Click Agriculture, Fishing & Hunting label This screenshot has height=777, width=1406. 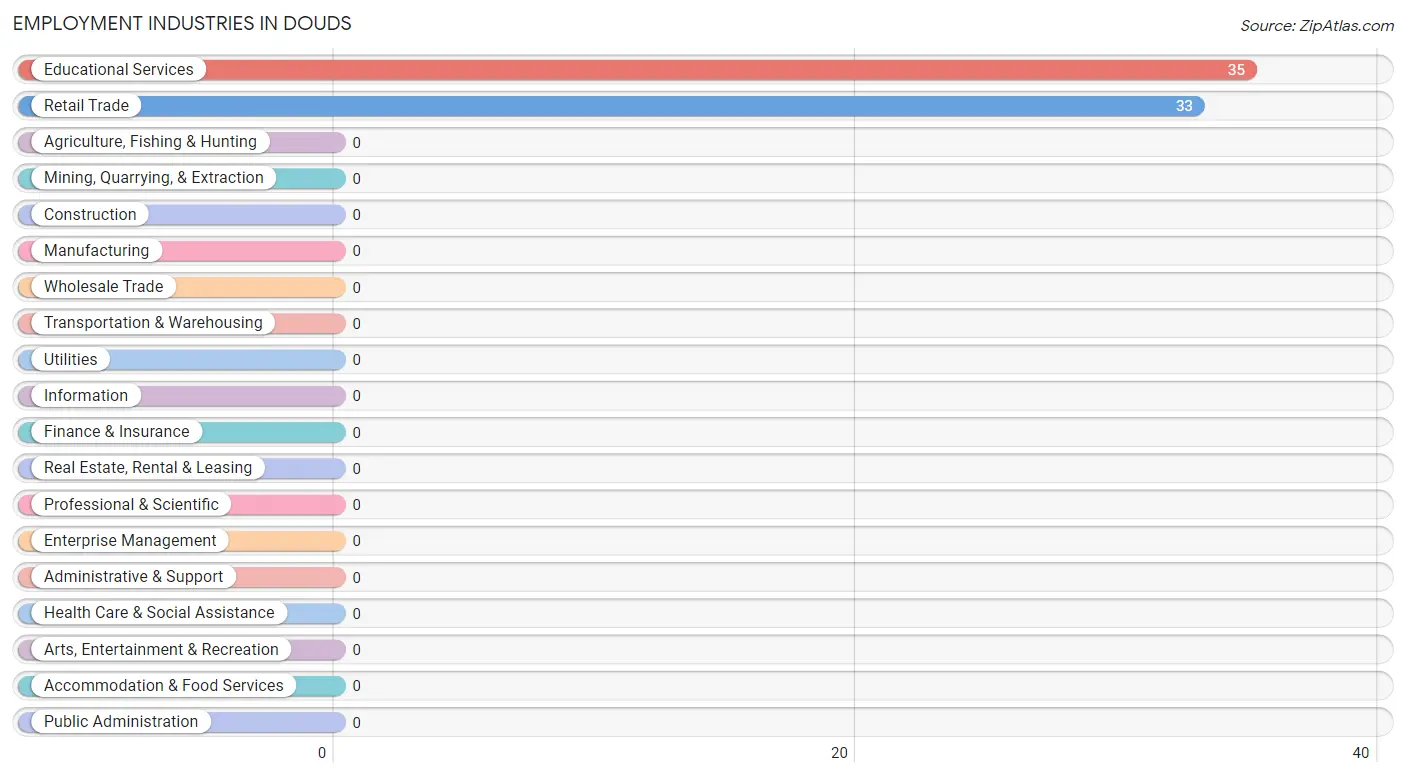pyautogui.click(x=150, y=142)
